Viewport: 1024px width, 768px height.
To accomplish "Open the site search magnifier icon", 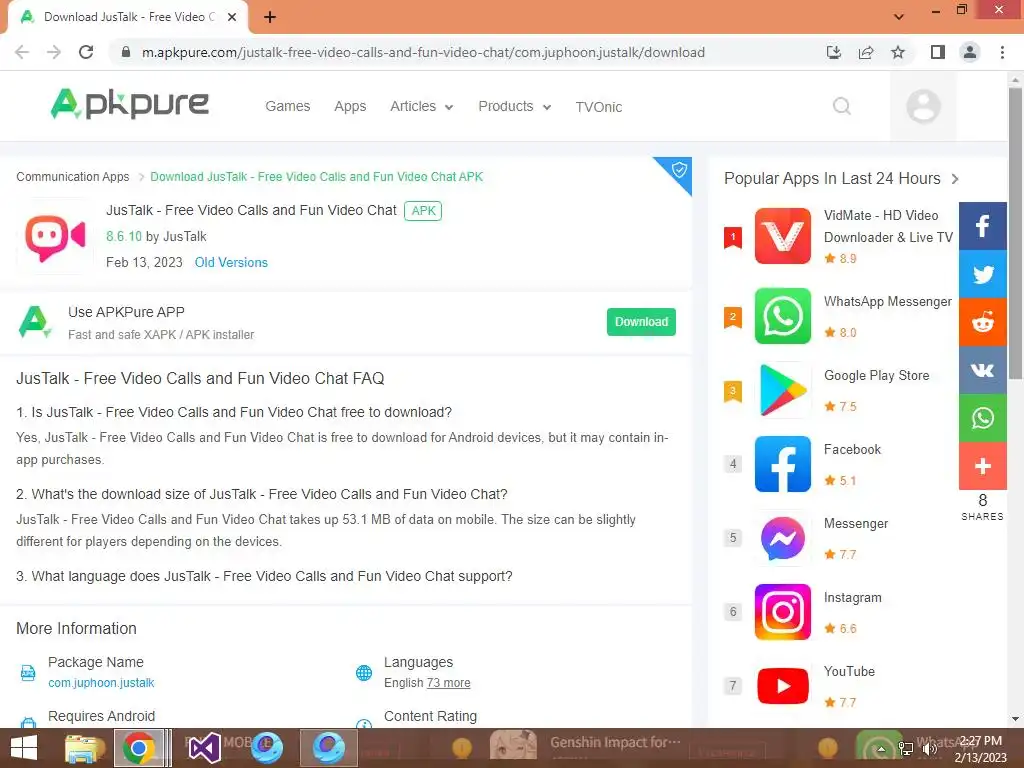I will [x=842, y=106].
